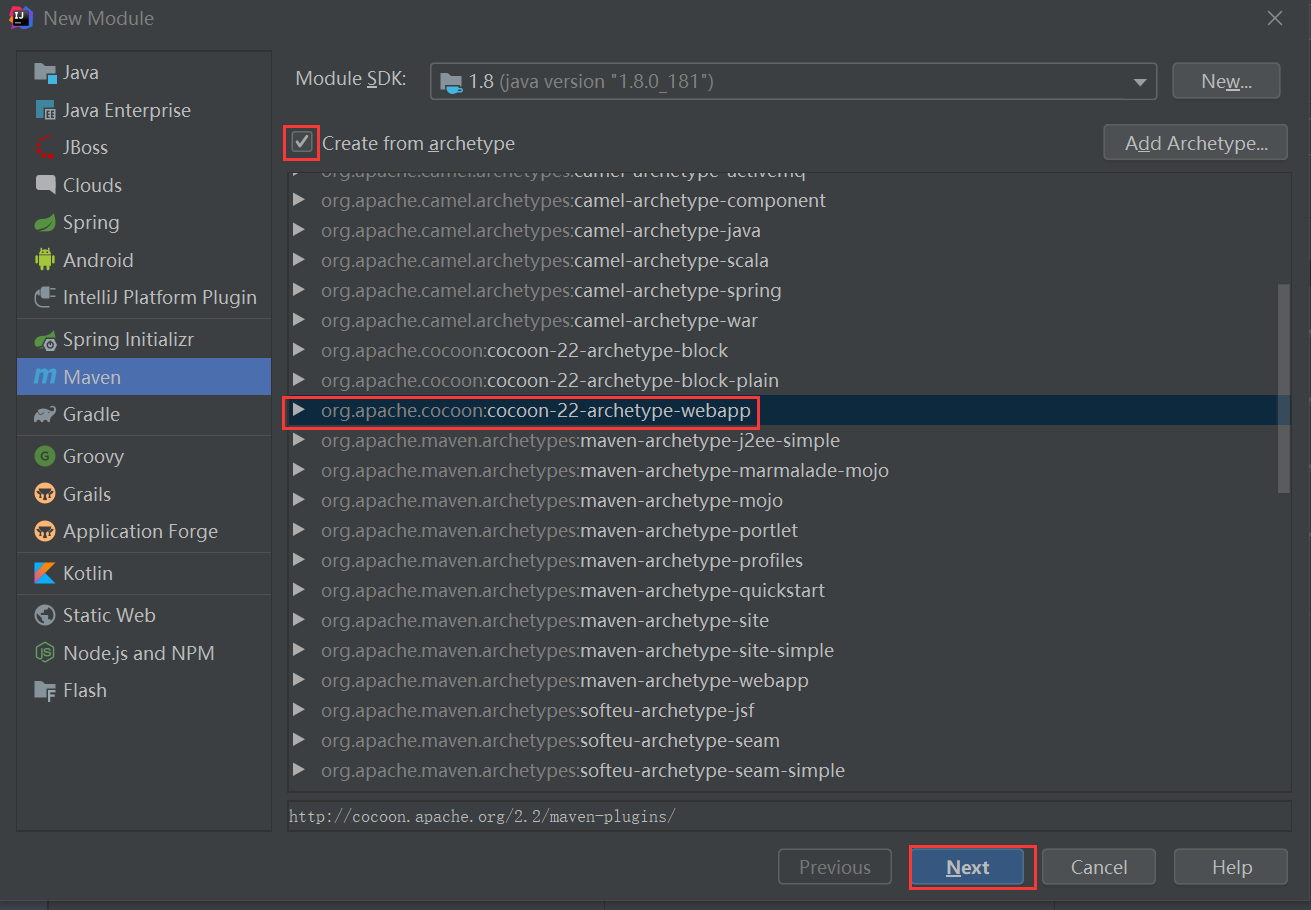The width and height of the screenshot is (1311, 910).
Task: Click the cocoon.apache.org URL description text
Action: coord(482,816)
